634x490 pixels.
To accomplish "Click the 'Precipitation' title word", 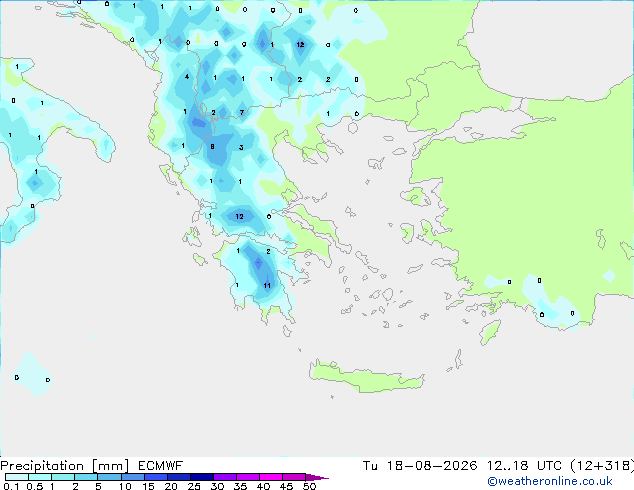I will point(42,466).
